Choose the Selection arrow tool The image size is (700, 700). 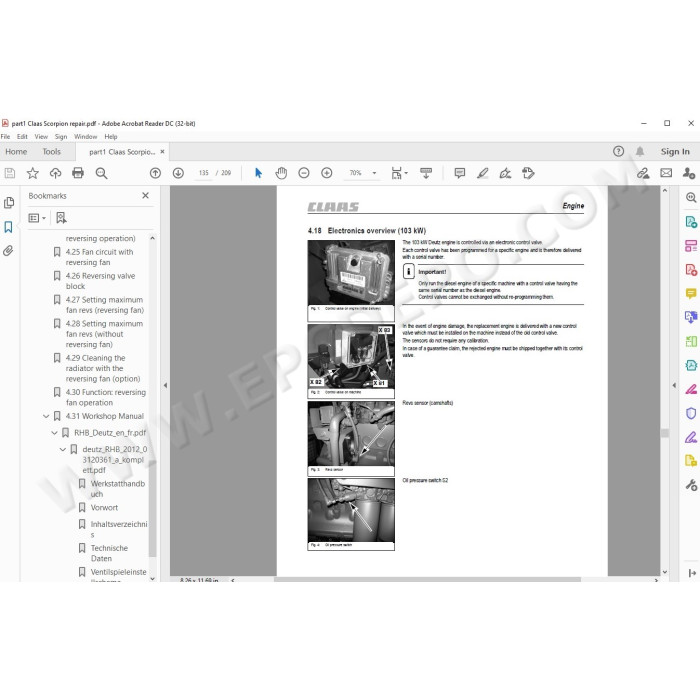click(258, 173)
